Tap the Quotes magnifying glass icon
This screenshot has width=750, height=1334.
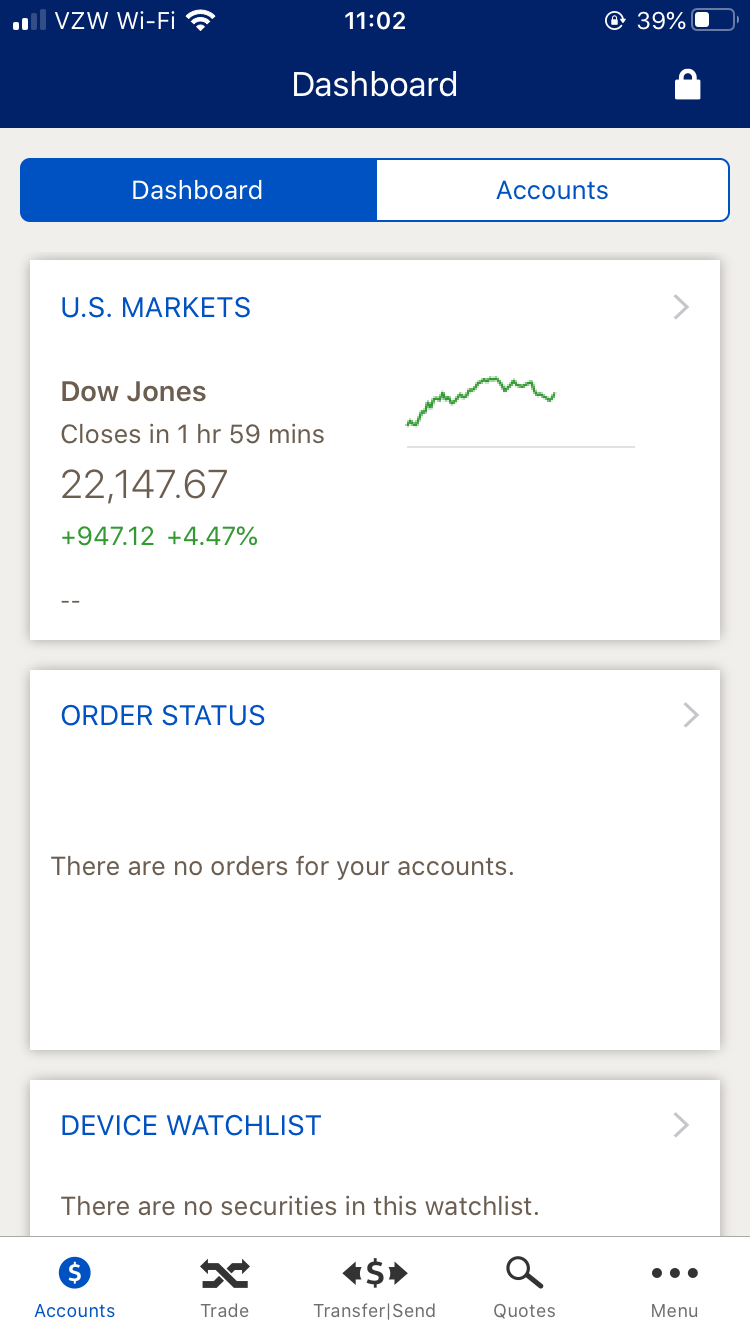(524, 1273)
